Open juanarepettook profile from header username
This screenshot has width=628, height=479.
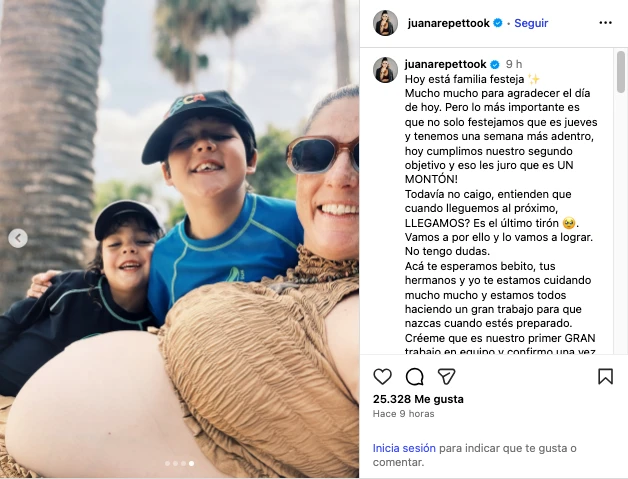pyautogui.click(x=449, y=23)
